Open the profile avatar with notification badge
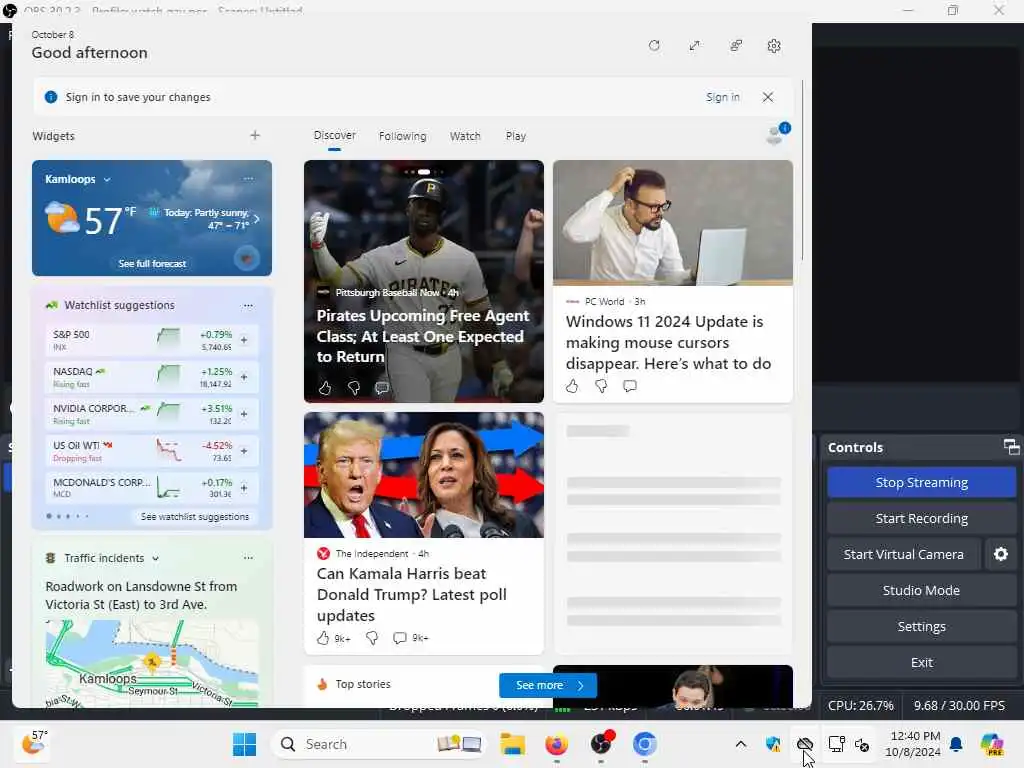1024x768 pixels. [x=777, y=134]
